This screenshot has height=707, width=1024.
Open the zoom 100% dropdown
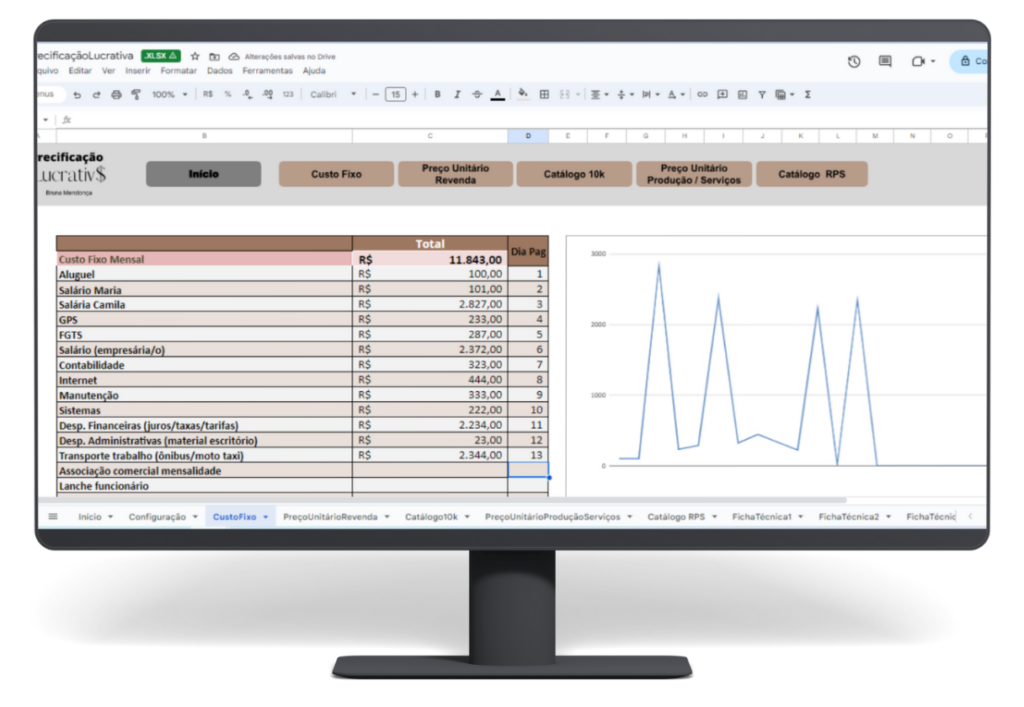(169, 95)
